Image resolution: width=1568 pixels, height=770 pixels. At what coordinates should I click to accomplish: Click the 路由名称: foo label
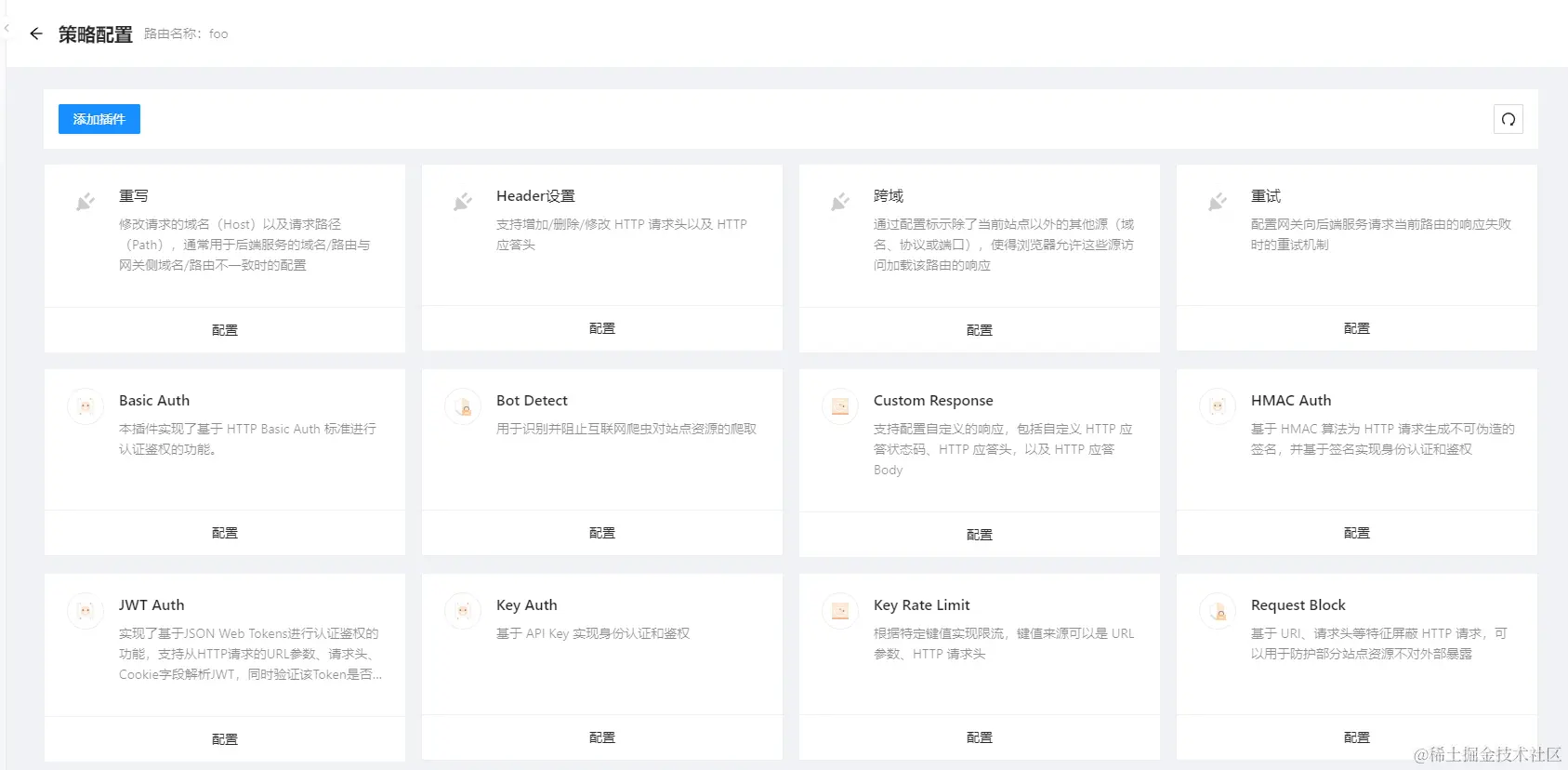pyautogui.click(x=186, y=33)
